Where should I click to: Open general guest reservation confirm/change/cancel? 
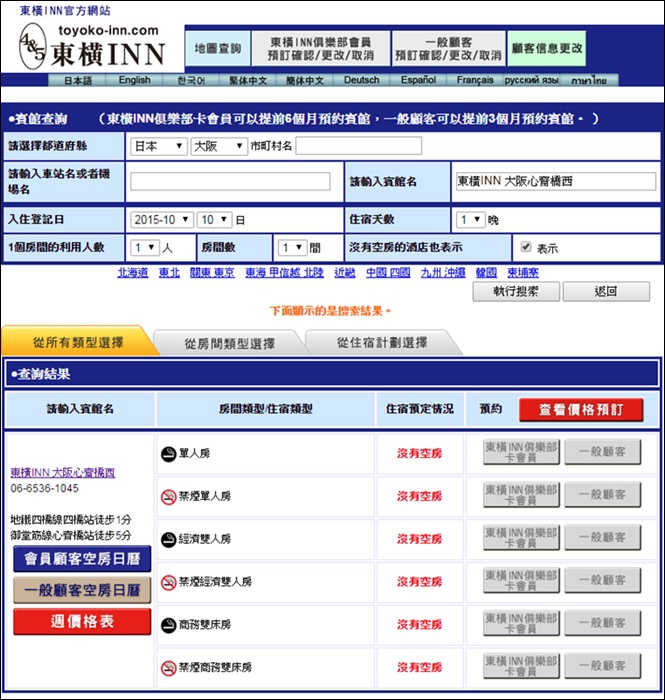coord(449,49)
